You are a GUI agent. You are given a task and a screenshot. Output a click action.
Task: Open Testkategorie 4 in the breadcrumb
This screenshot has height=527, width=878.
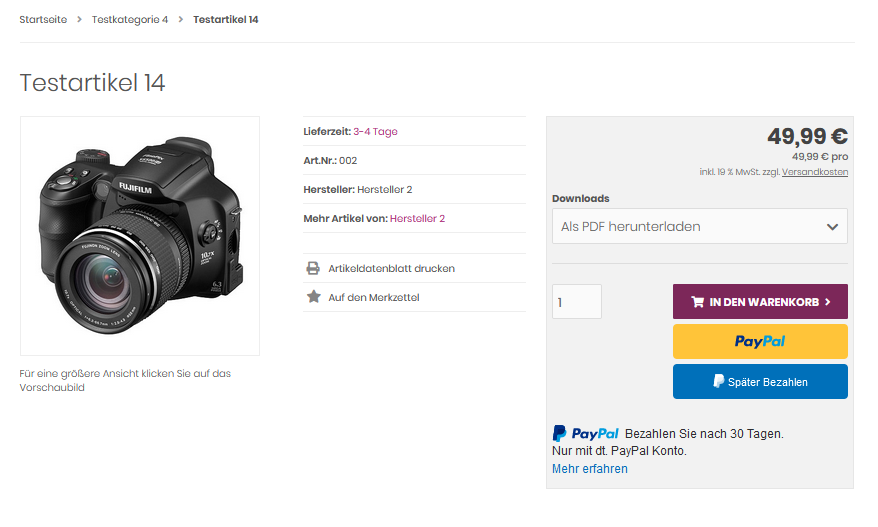click(130, 20)
